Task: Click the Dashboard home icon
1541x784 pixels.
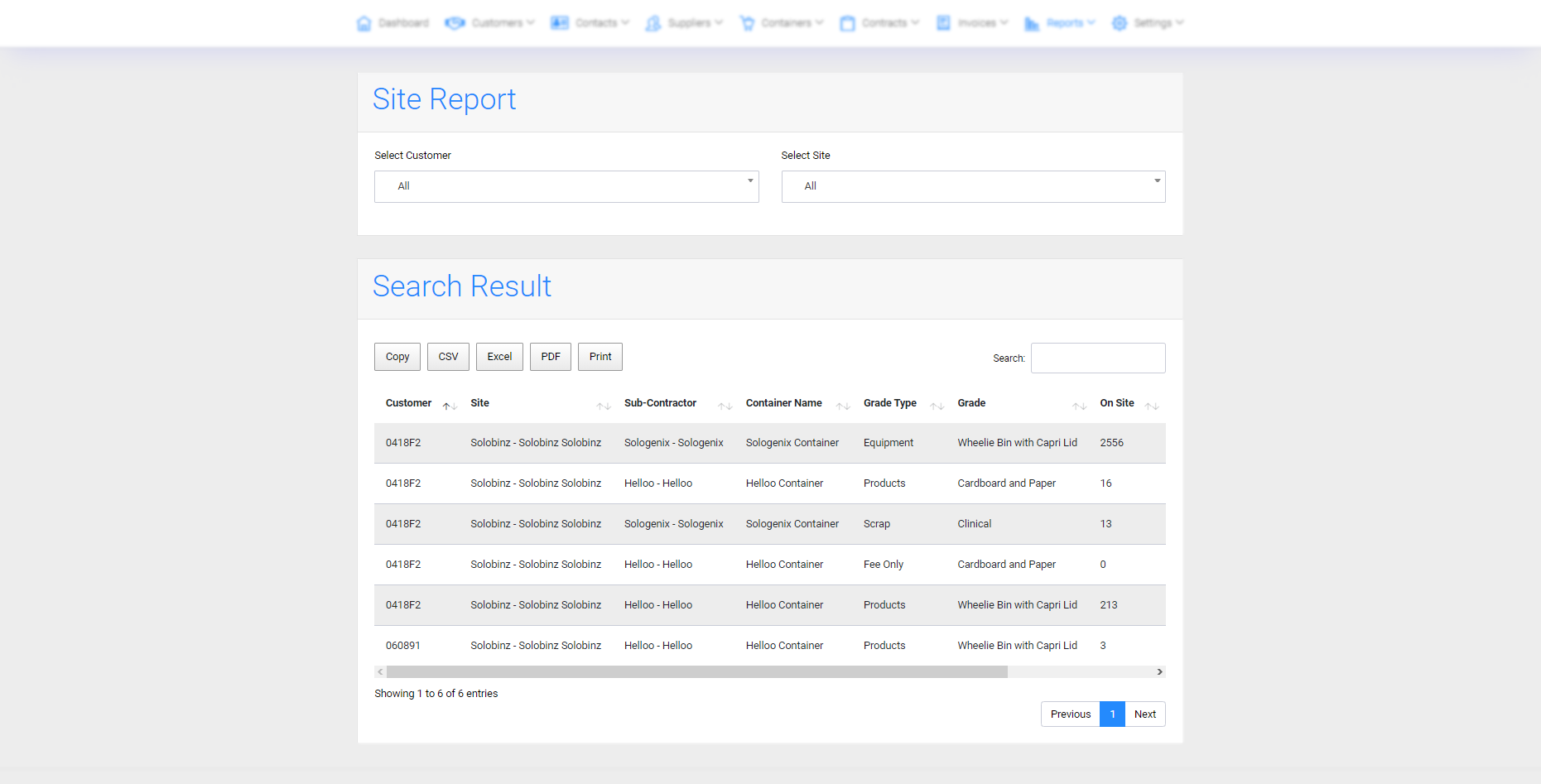Action: click(x=364, y=23)
